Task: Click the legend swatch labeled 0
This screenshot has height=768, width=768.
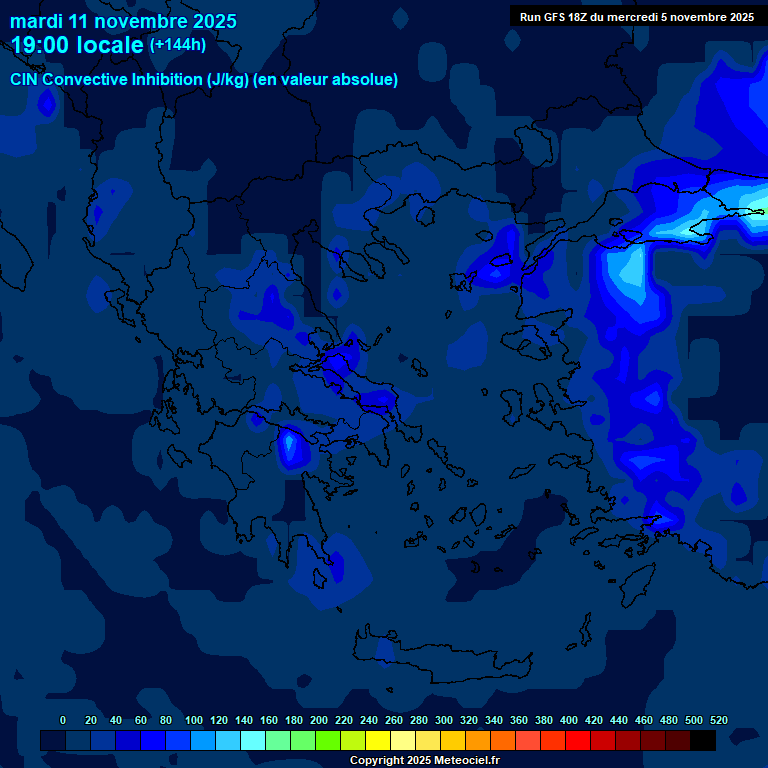Action: pyautogui.click(x=53, y=740)
